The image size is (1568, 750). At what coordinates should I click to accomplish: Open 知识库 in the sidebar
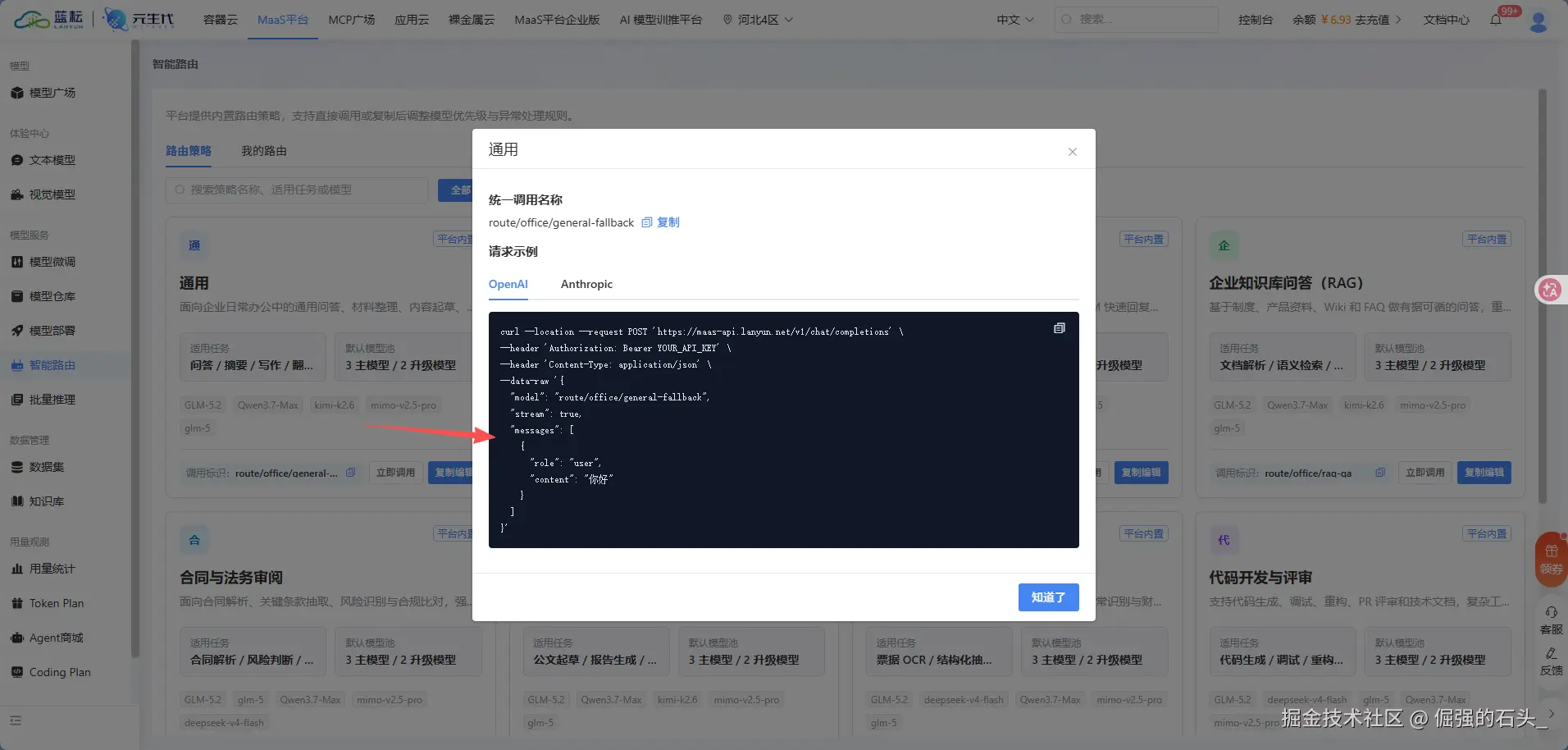click(47, 501)
